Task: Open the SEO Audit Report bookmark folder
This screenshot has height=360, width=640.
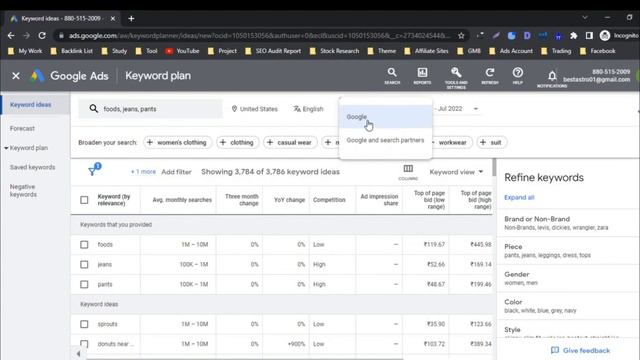Action: pos(273,51)
